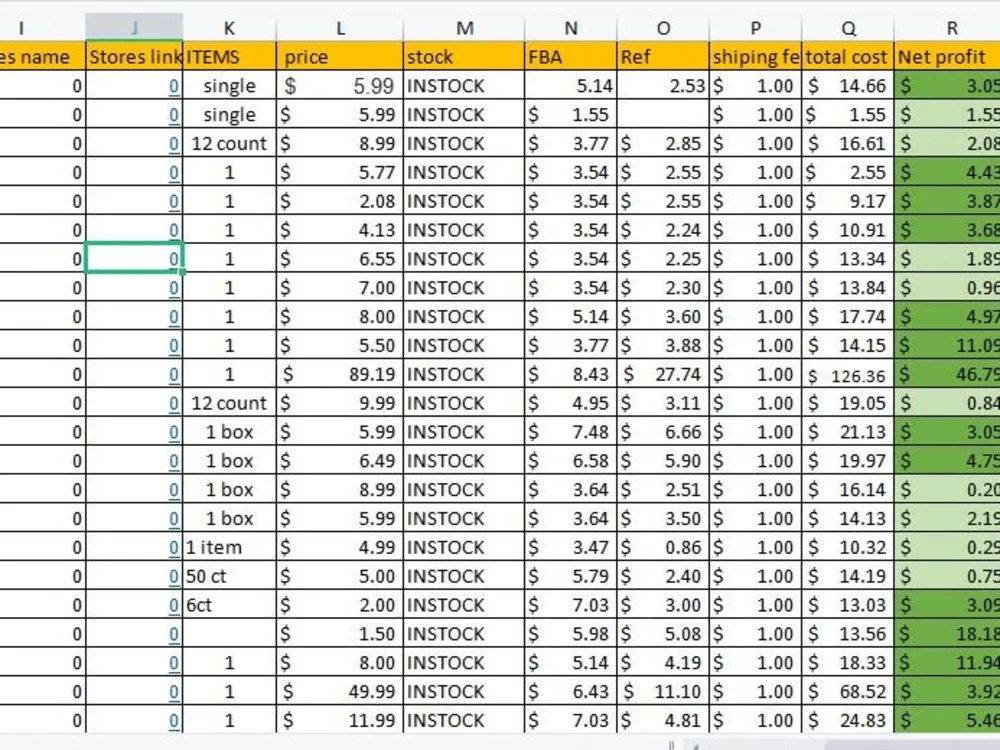This screenshot has width=1000, height=750.
Task: Select the price cell showing 6.49
Action: tap(340, 461)
